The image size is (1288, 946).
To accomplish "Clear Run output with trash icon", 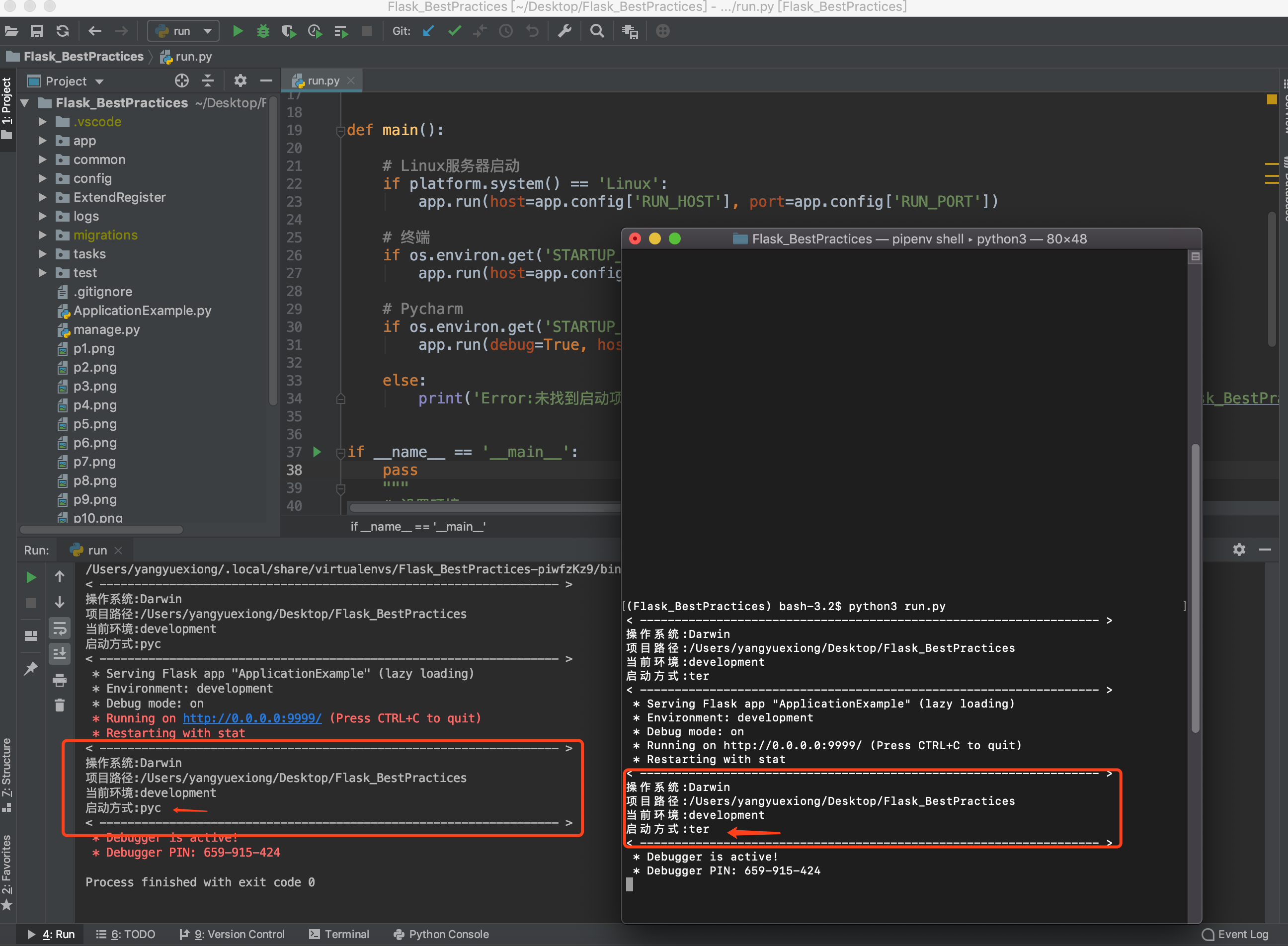I will (60, 705).
